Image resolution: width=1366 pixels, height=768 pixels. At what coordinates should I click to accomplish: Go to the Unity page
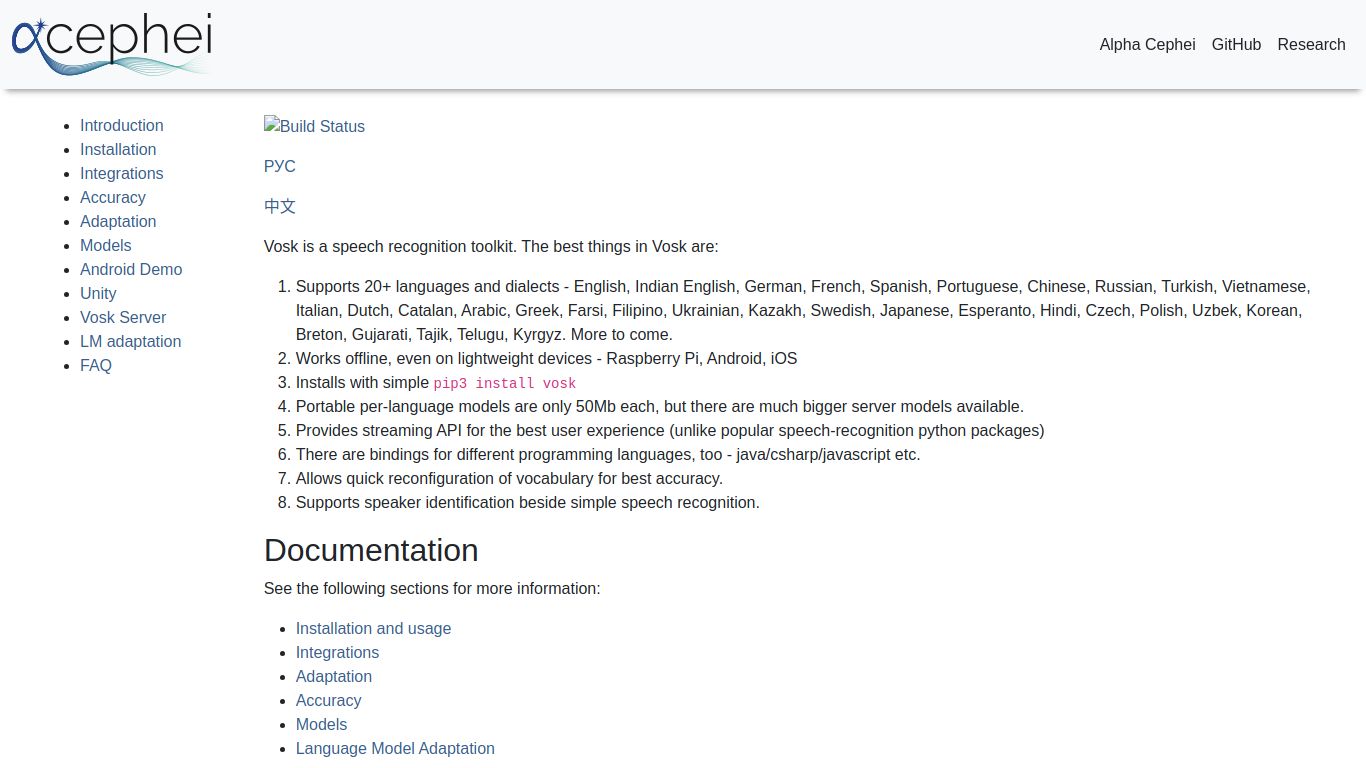coord(98,293)
